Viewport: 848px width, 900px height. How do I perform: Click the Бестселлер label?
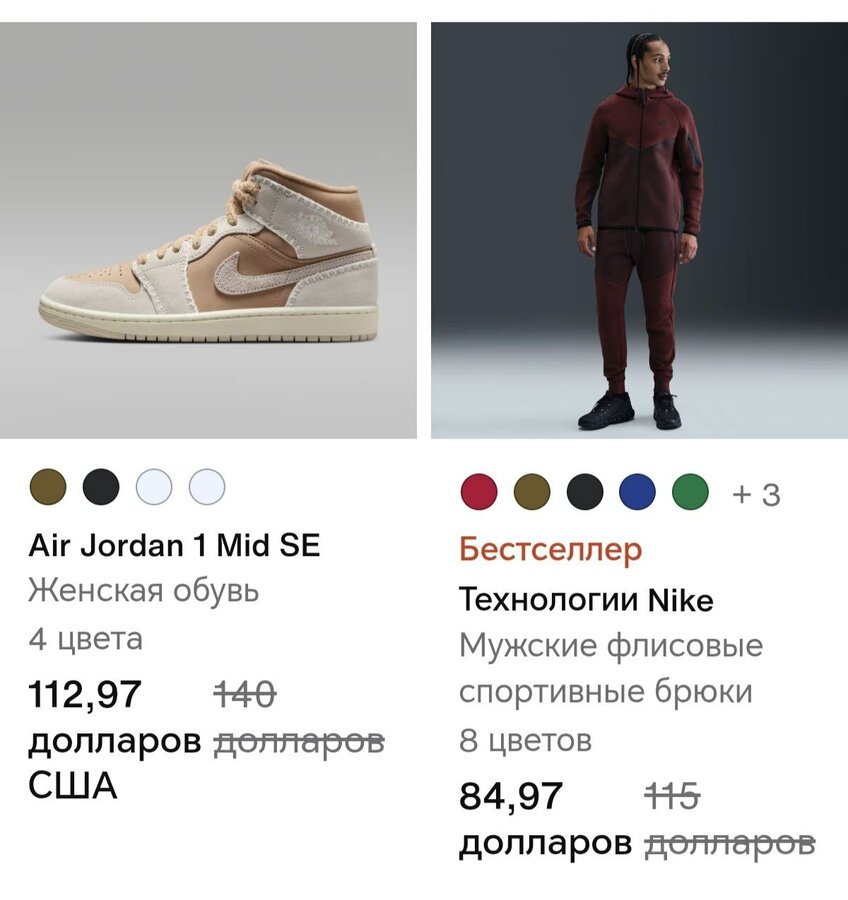tap(550, 550)
